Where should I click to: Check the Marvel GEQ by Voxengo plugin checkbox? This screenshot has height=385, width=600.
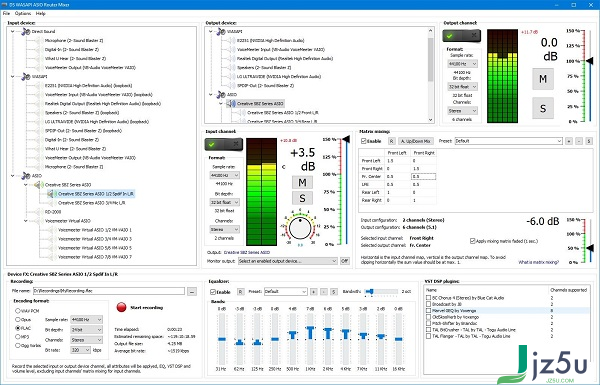429,311
